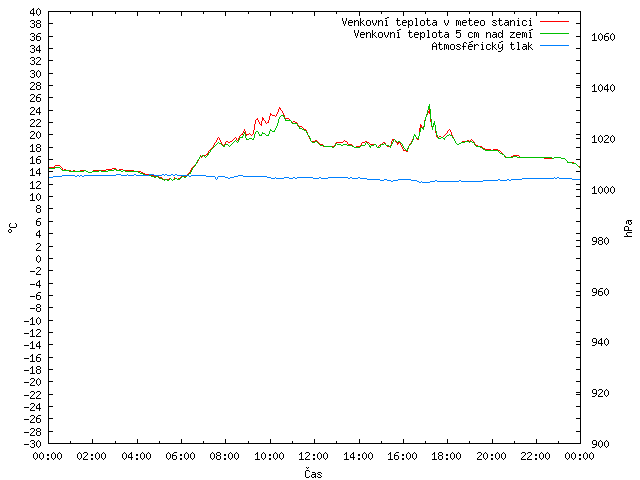Click the 04:00 time label
Image resolution: width=640 pixels, height=480 pixels.
[x=136, y=456]
